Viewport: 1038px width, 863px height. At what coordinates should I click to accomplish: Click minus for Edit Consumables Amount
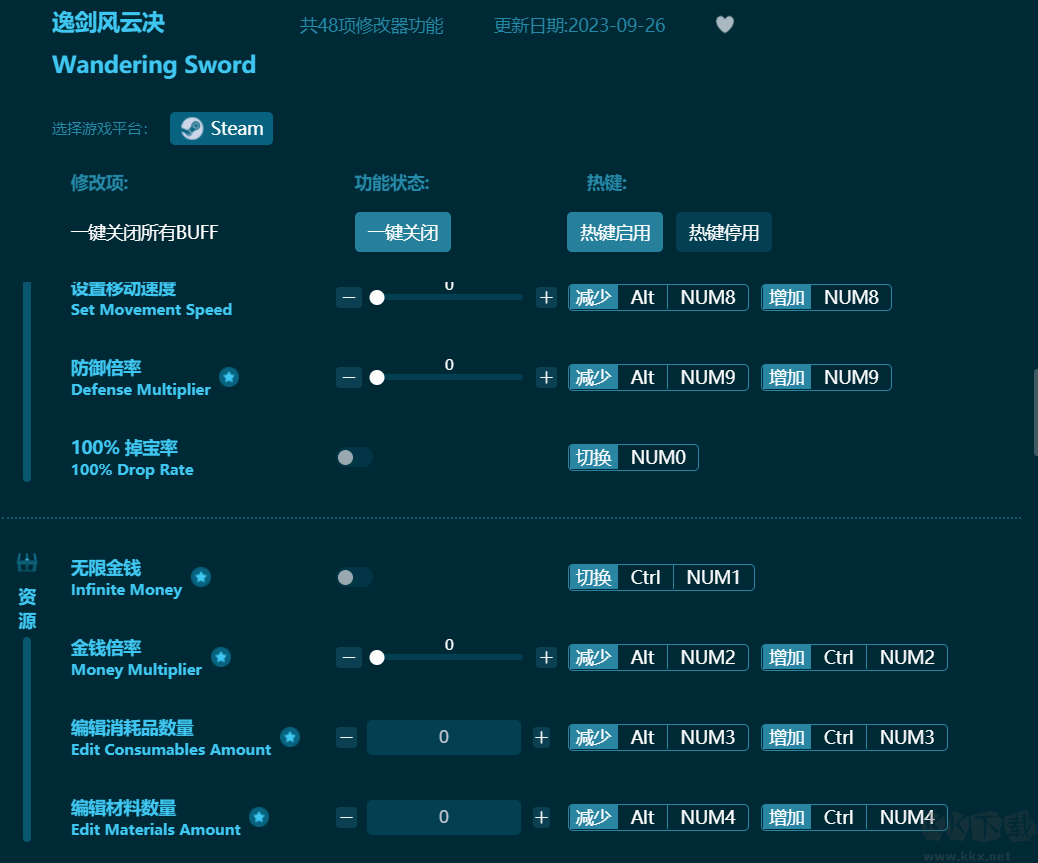(x=346, y=737)
